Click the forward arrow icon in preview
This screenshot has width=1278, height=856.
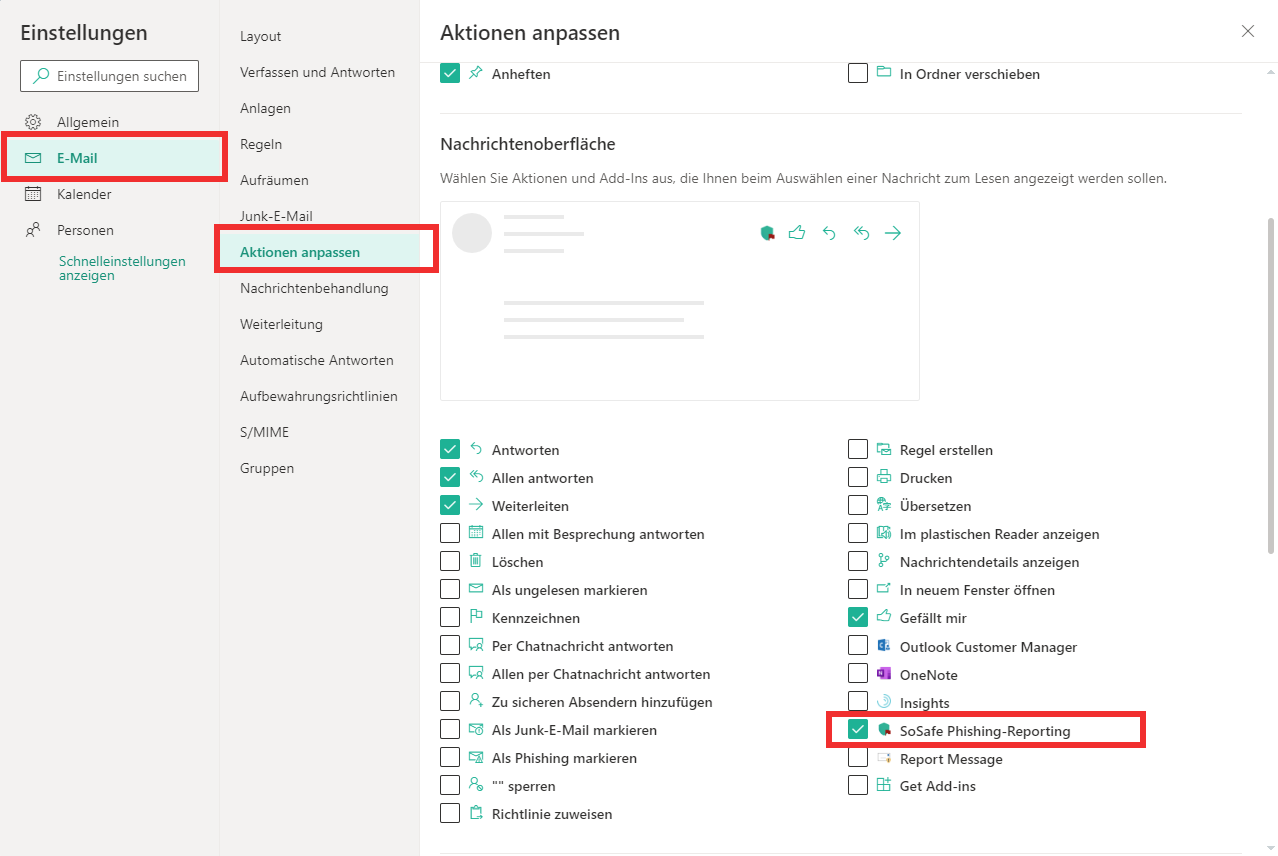pyautogui.click(x=893, y=233)
